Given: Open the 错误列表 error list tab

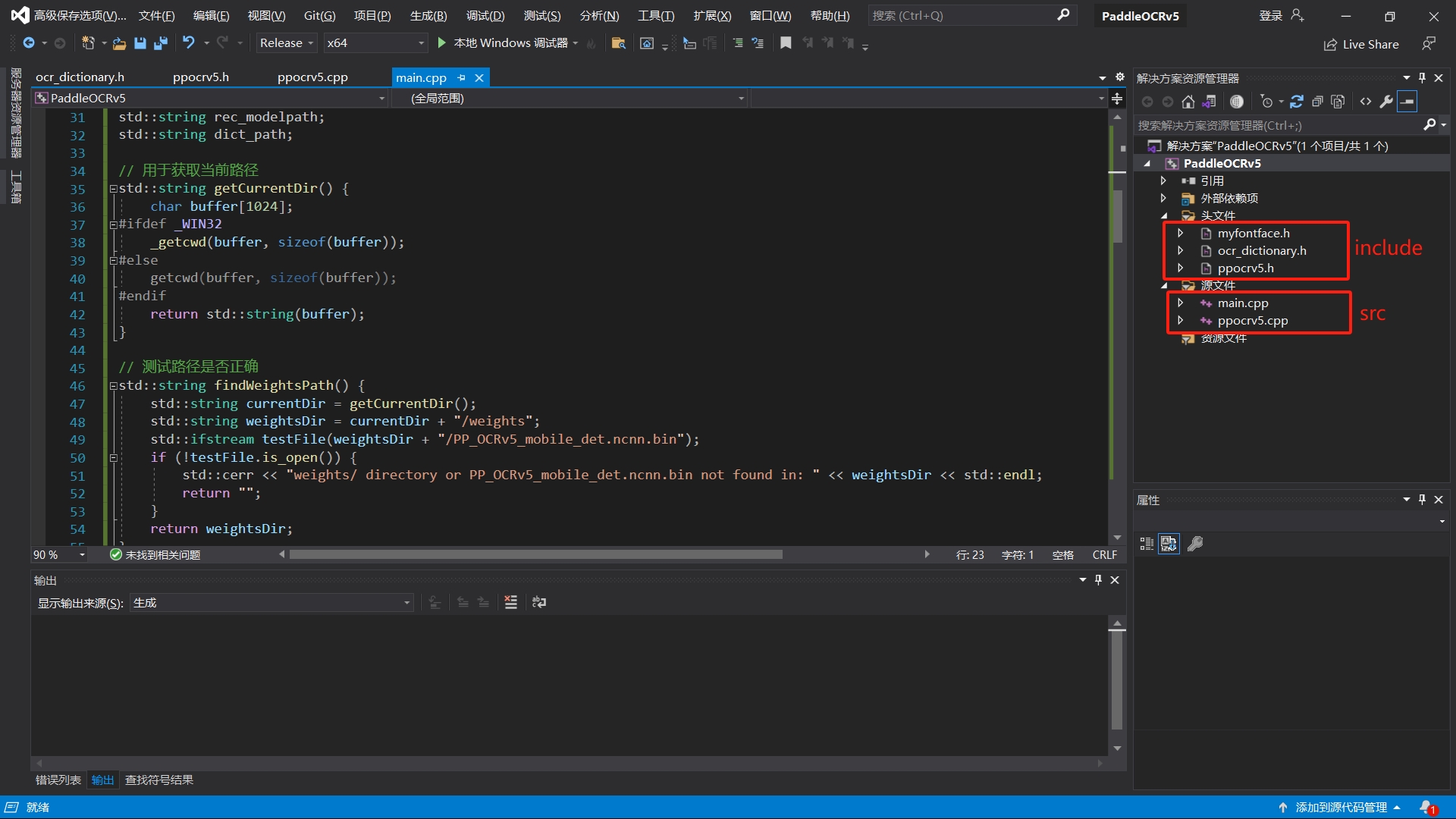Looking at the screenshot, I should [x=58, y=780].
